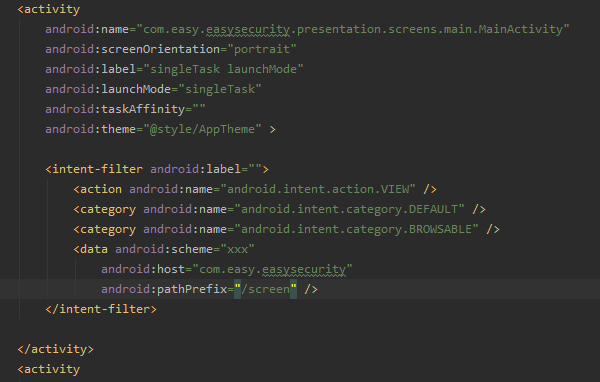Place cursor in empty taskAffinity value
This screenshot has height=382, width=600.
[x=199, y=109]
